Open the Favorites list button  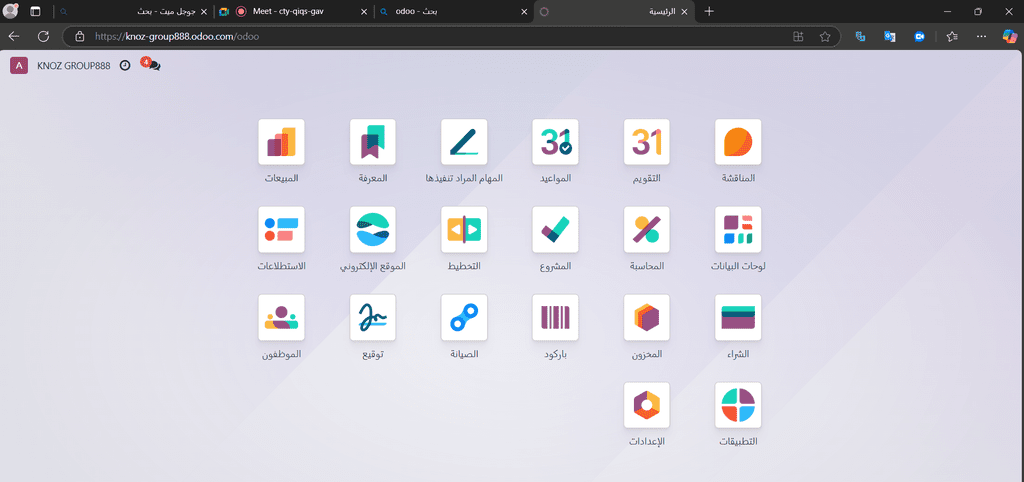[x=952, y=37]
